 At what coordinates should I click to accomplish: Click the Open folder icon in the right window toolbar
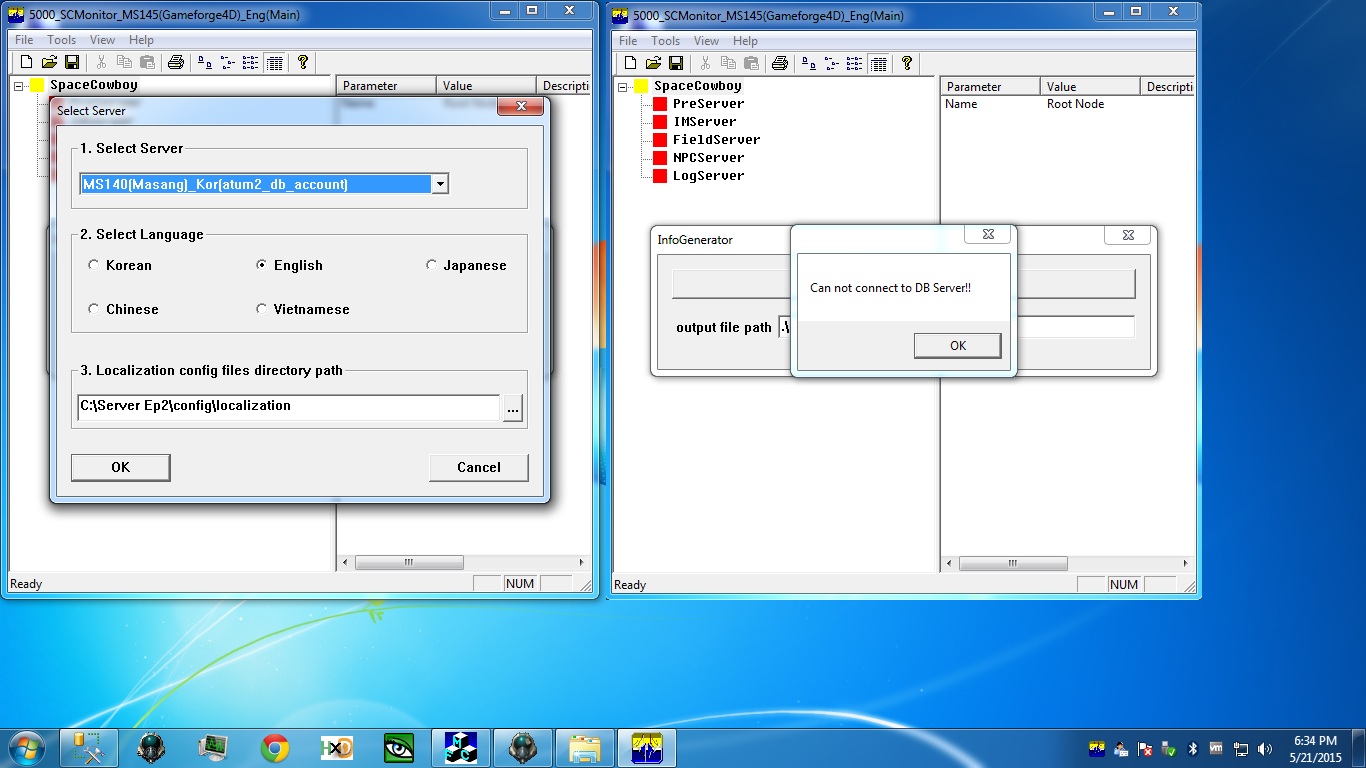tap(653, 63)
